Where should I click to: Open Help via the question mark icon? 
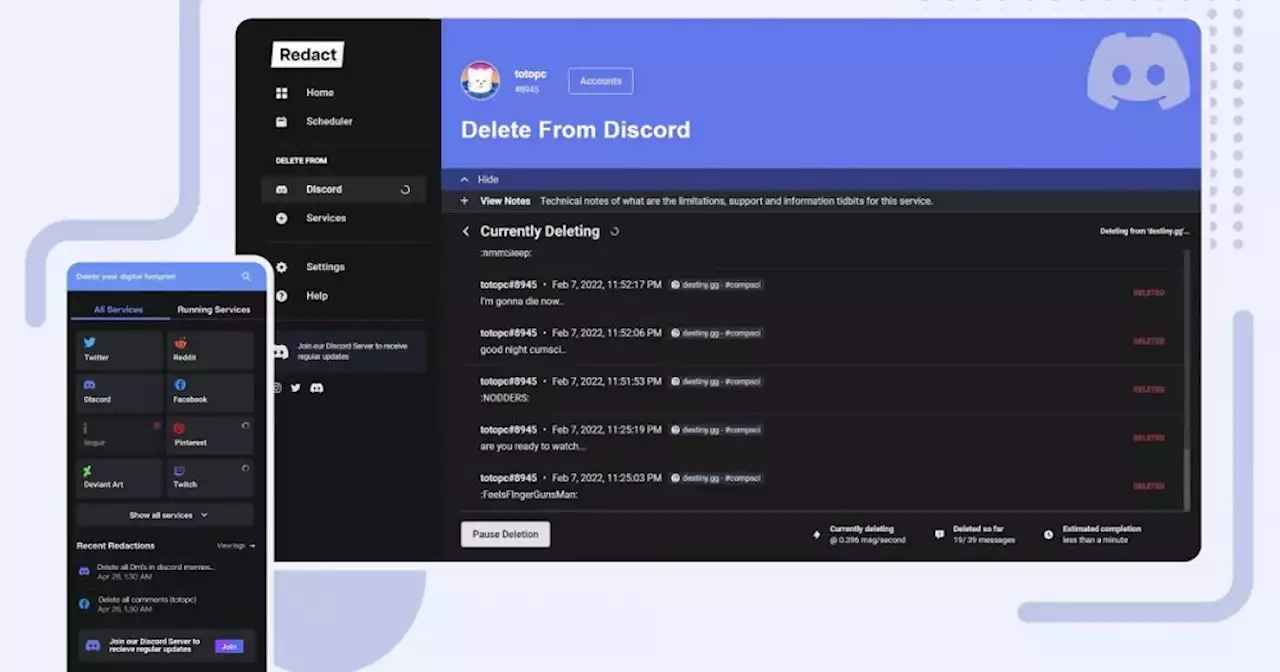click(282, 296)
